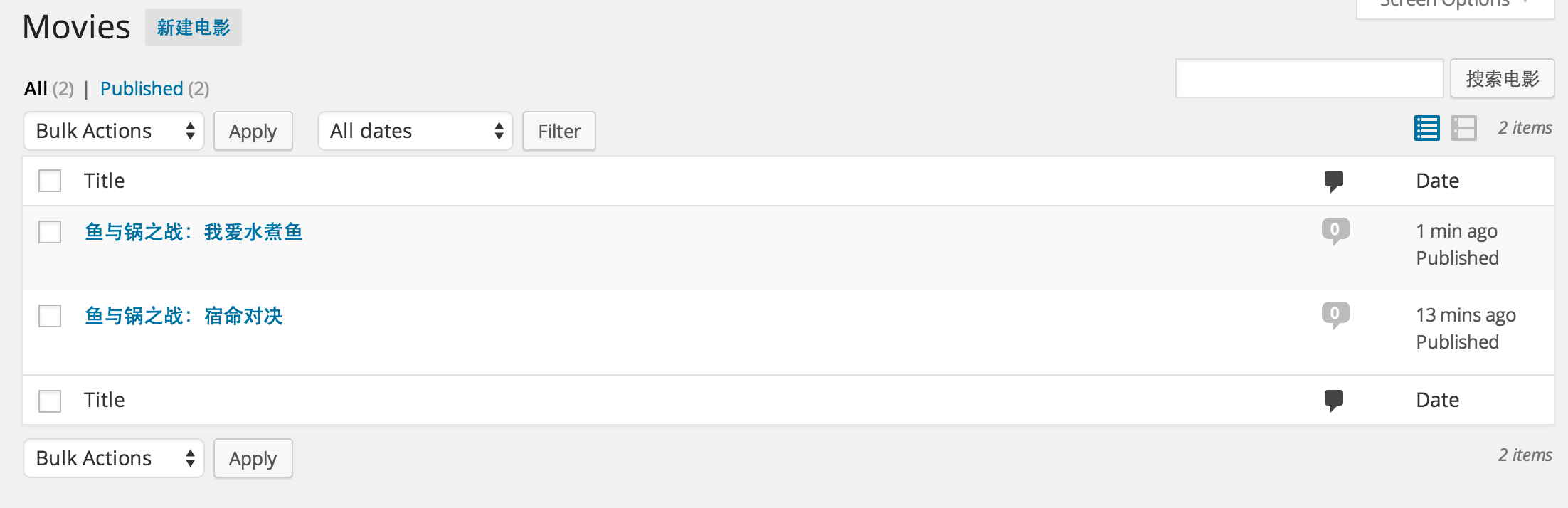Select checkbox for 鱼与锅之战：宿命对决
This screenshot has width=1568, height=508.
click(x=50, y=316)
